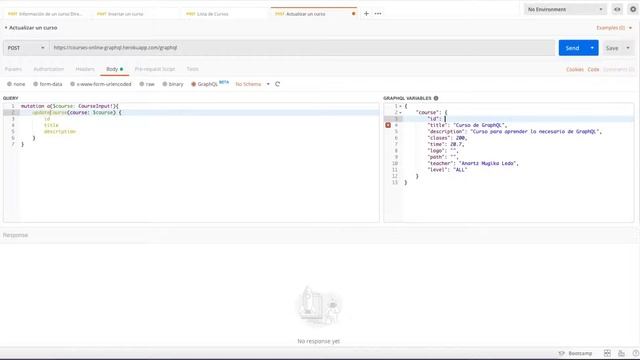The width and height of the screenshot is (640, 360).
Task: Click the mutation line in query editor
Action: point(69,106)
